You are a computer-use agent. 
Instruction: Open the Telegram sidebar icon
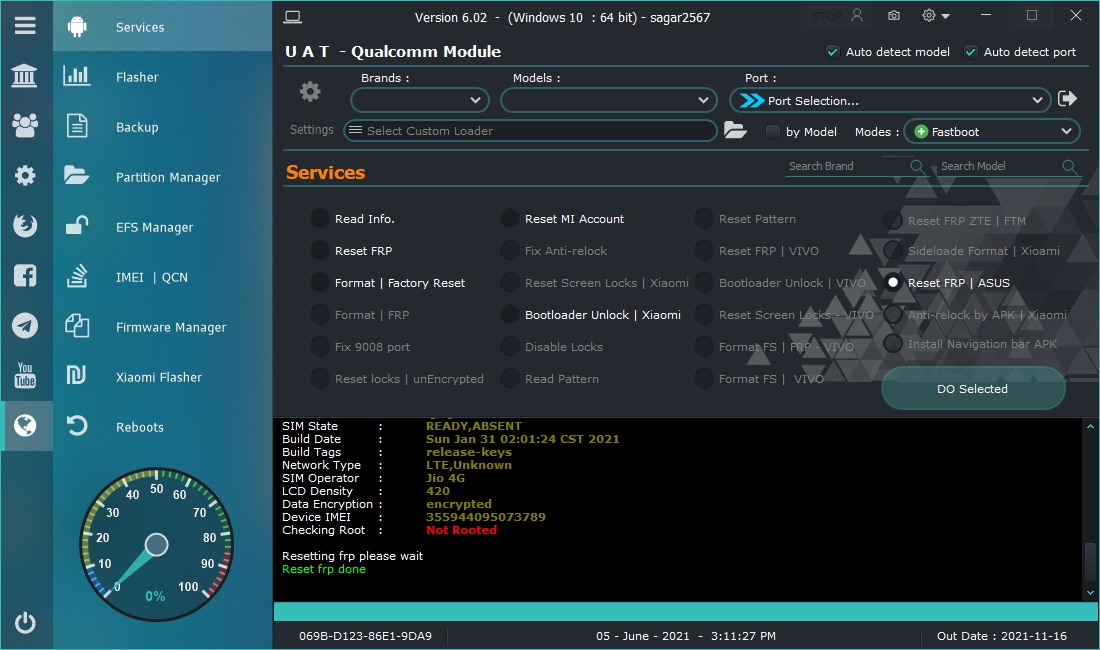pyautogui.click(x=25, y=325)
